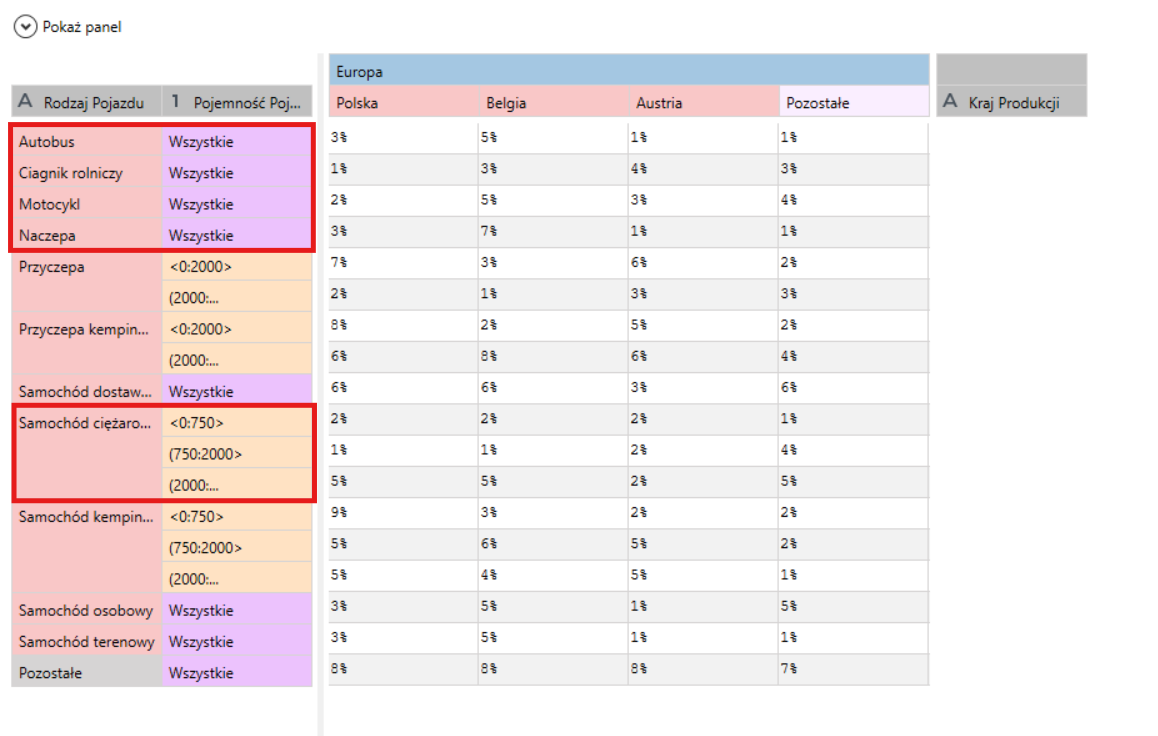The image size is (1158, 736).
Task: Select the Samochód dostaw... row label
Action: (x=87, y=391)
